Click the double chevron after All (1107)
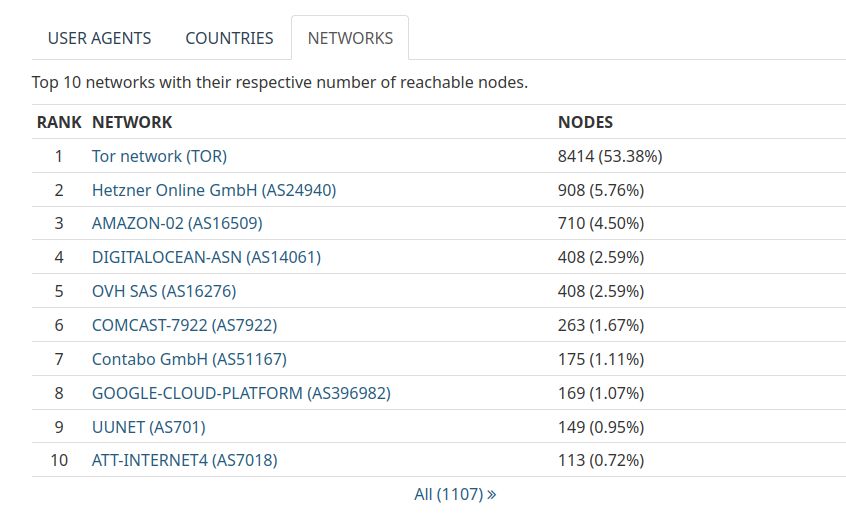This screenshot has height=523, width=846. click(x=492, y=494)
